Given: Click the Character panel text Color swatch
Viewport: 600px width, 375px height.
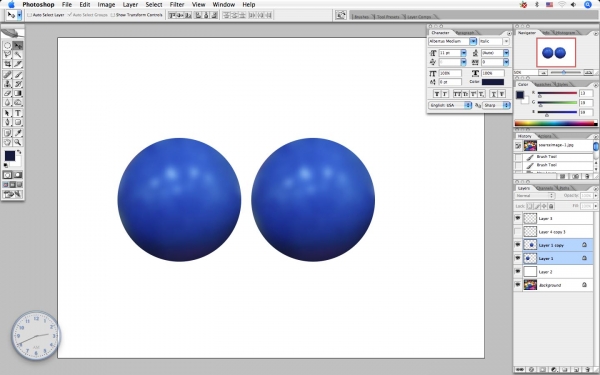Looking at the screenshot, I should (x=493, y=82).
